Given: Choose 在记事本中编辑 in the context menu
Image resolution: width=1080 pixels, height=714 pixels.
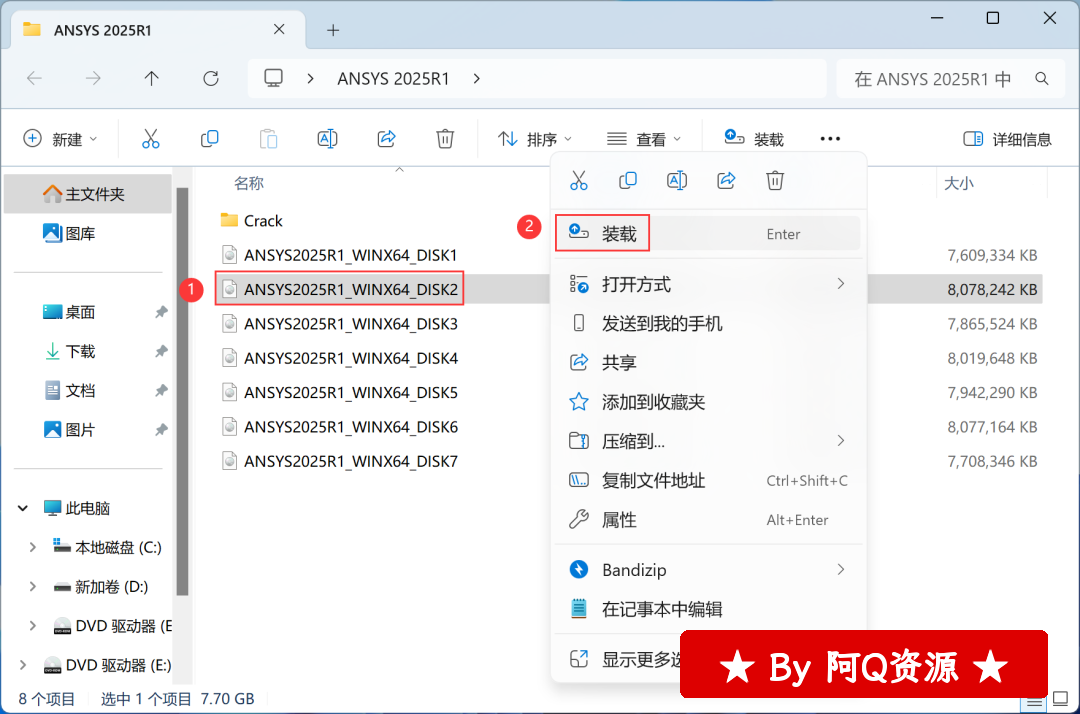Looking at the screenshot, I should pos(708,609).
